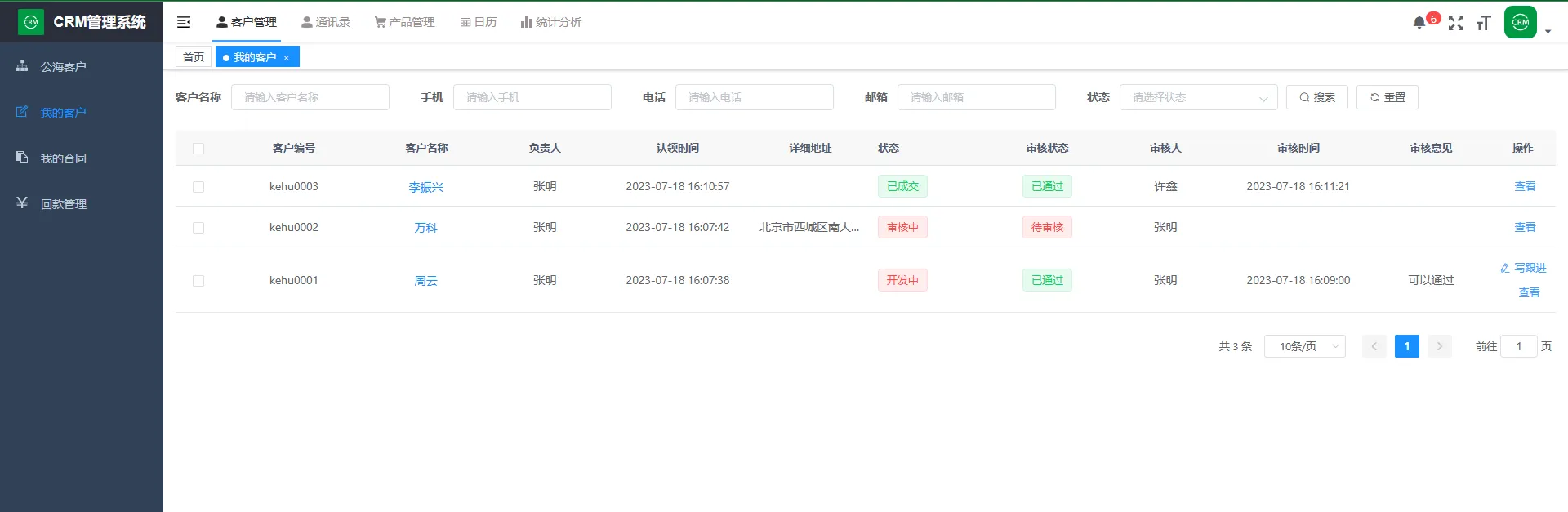Open the notification bell

coord(1419,23)
